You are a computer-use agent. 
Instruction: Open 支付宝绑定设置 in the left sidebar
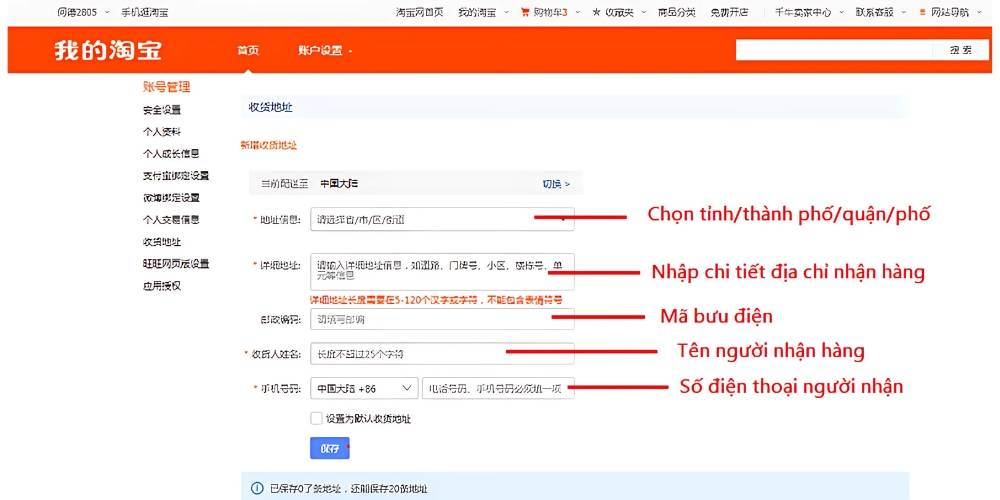[176, 175]
